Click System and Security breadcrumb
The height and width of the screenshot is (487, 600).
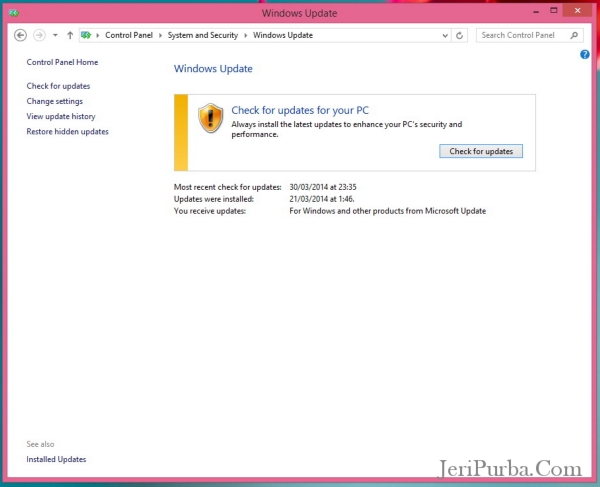click(x=202, y=35)
